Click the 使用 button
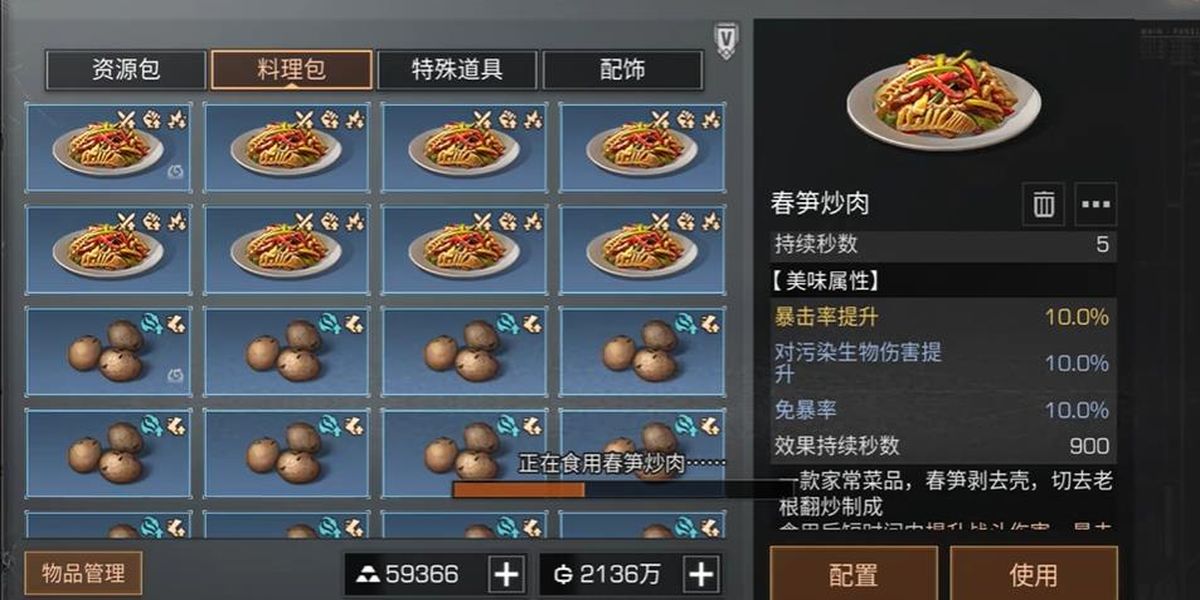The width and height of the screenshot is (1200, 600). [x=1034, y=574]
